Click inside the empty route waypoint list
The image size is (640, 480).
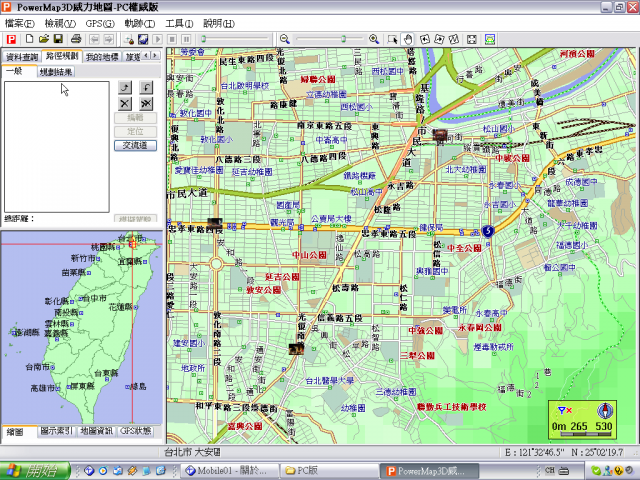[57, 147]
